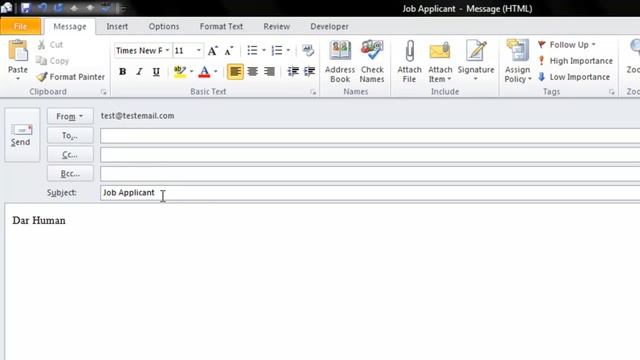Run Check Names
Screen dimensions: 640x360
[x=372, y=61]
